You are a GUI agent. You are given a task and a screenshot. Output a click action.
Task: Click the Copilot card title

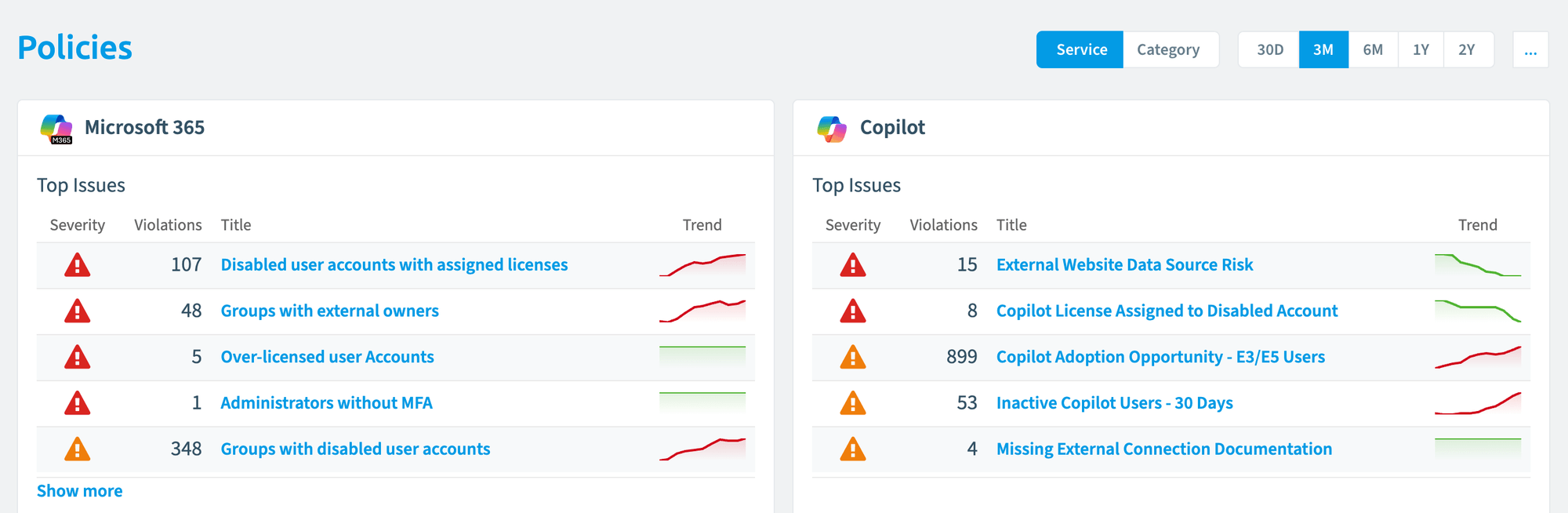pos(892,127)
